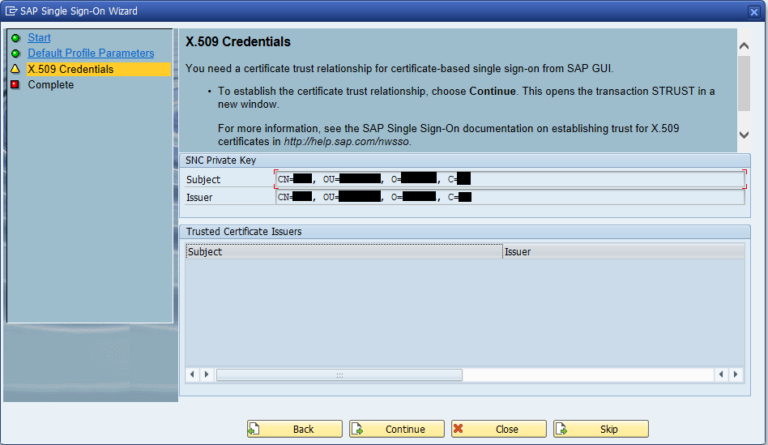Select the Complete step in wizard list
768x445 pixels.
pos(50,85)
